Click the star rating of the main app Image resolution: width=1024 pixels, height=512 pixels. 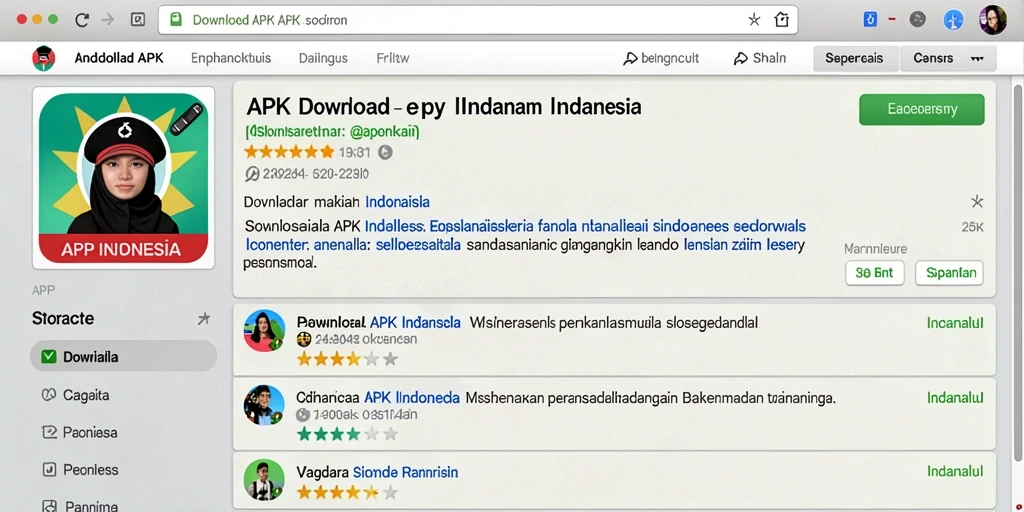click(x=289, y=153)
